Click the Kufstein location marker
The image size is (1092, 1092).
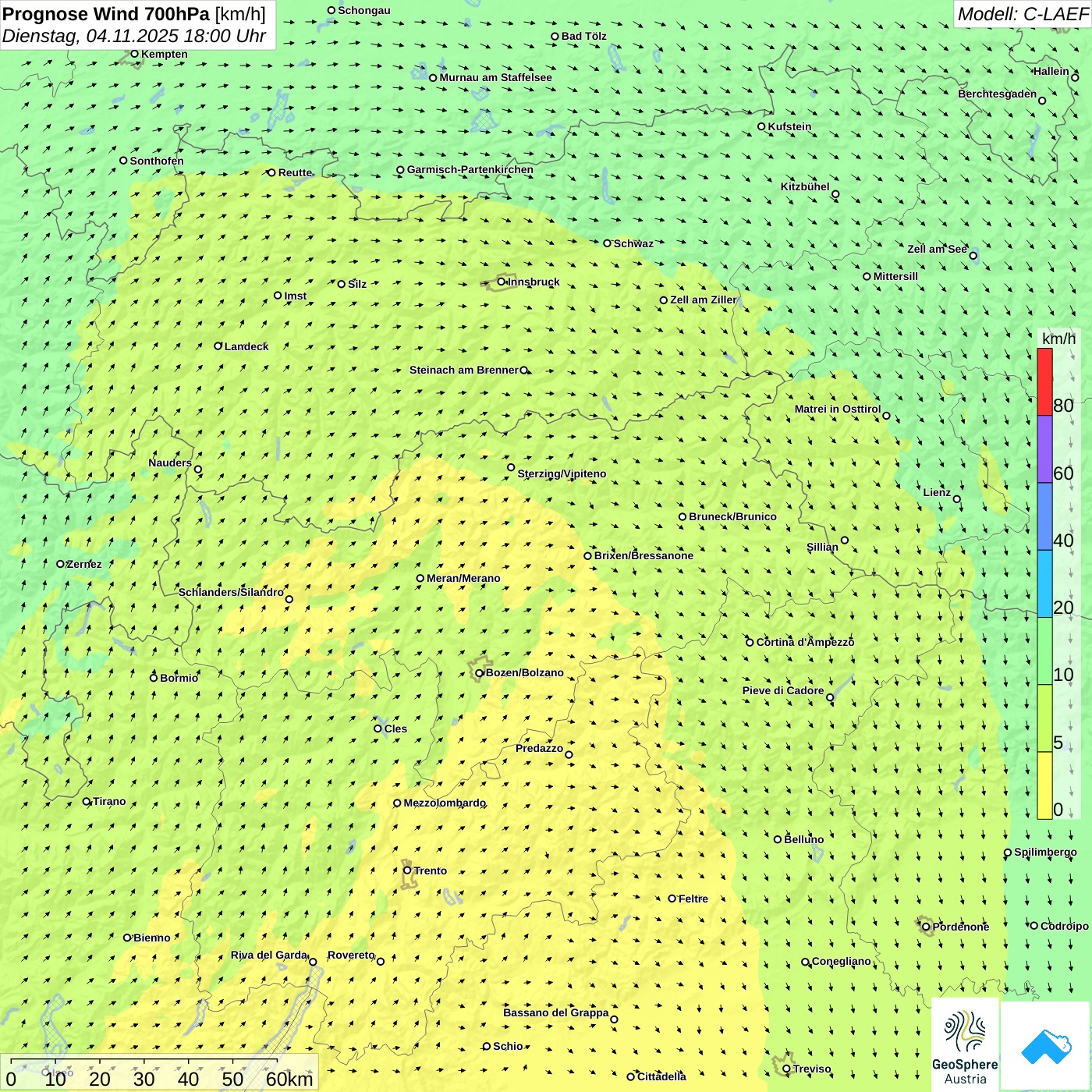[762, 126]
